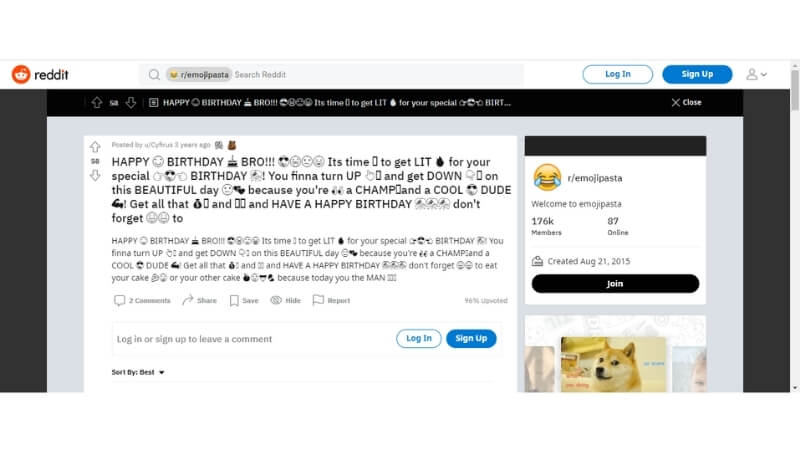Save the post with bookmark icon
Image resolution: width=800 pixels, height=450 pixels.
coord(234,301)
